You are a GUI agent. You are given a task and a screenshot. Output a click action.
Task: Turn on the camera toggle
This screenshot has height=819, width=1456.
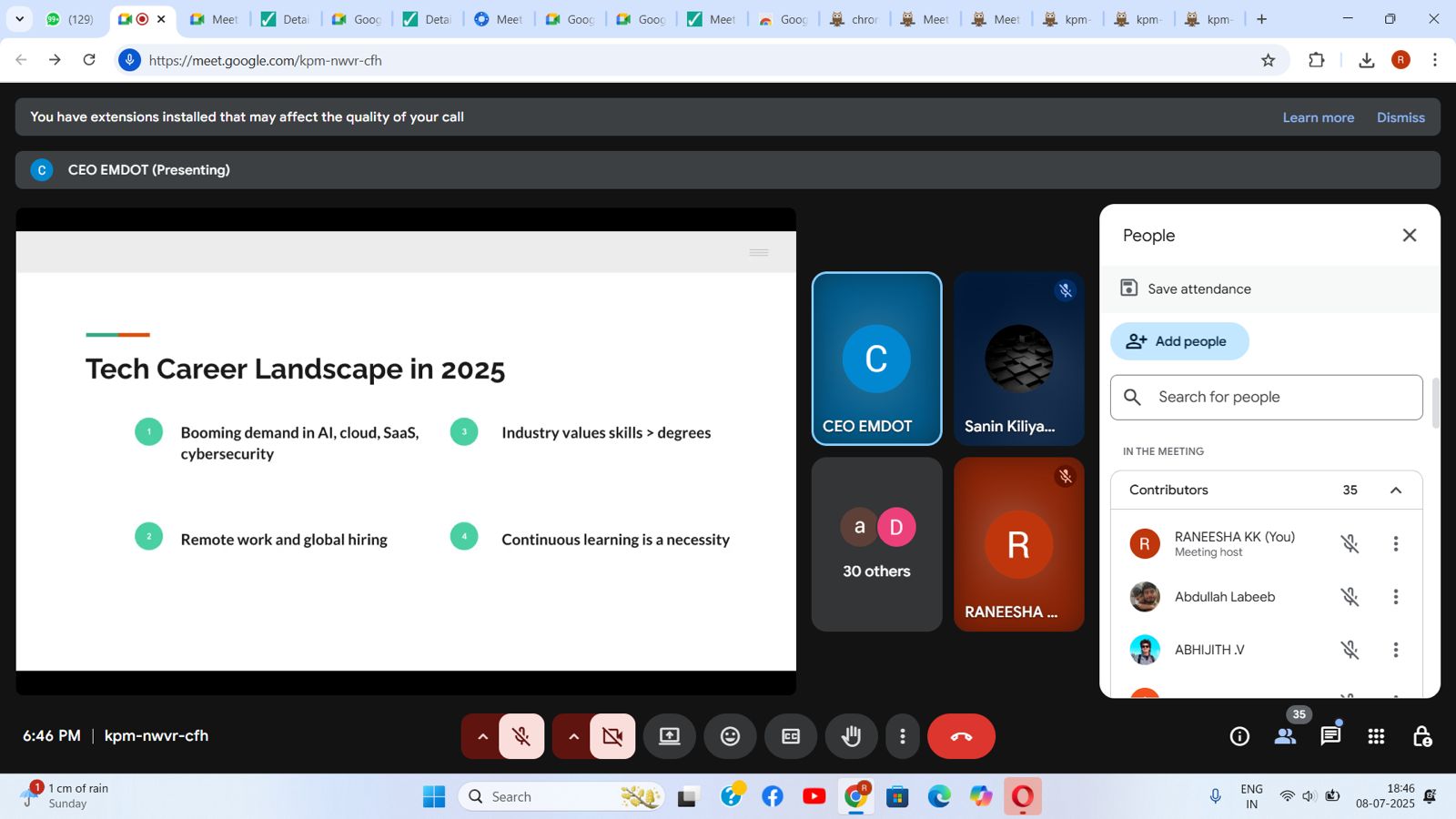(x=612, y=736)
